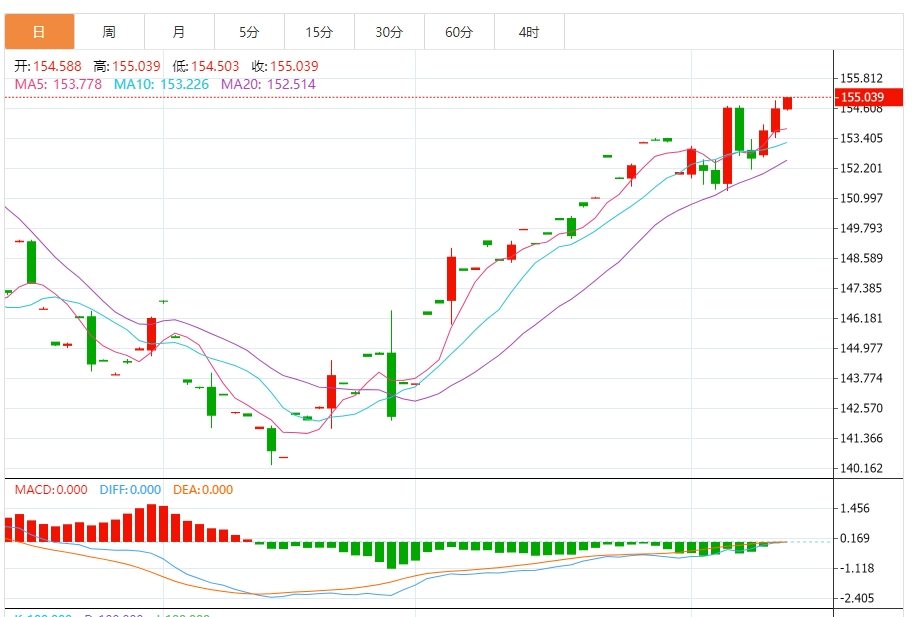The height and width of the screenshot is (617, 917).
Task: Click the close price 收: 155.039 value
Action: coord(285,66)
